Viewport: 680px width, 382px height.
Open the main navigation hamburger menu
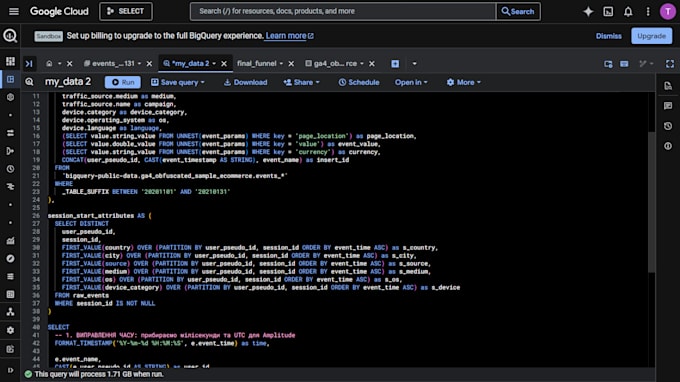click(14, 11)
